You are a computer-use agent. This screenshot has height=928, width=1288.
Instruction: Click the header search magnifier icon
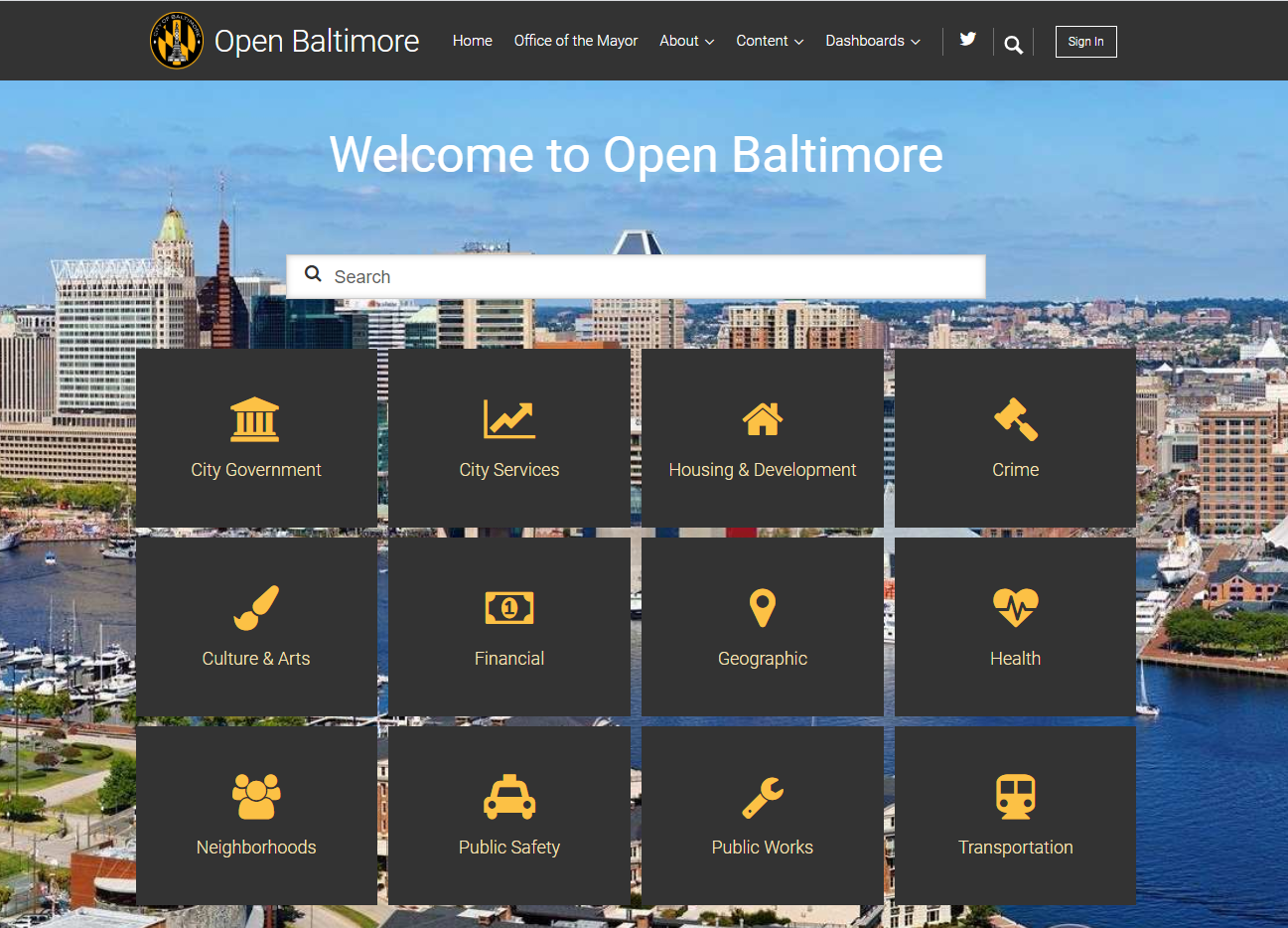point(1013,45)
